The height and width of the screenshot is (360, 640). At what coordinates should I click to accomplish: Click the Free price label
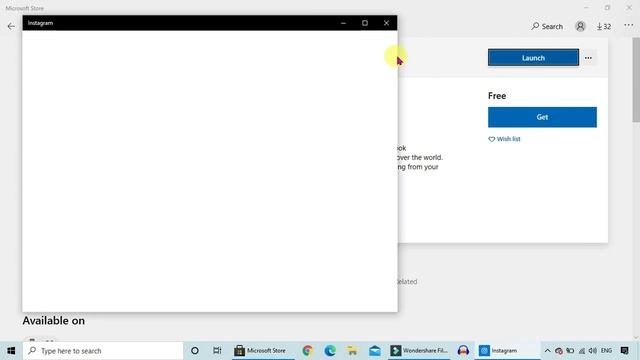(497, 96)
